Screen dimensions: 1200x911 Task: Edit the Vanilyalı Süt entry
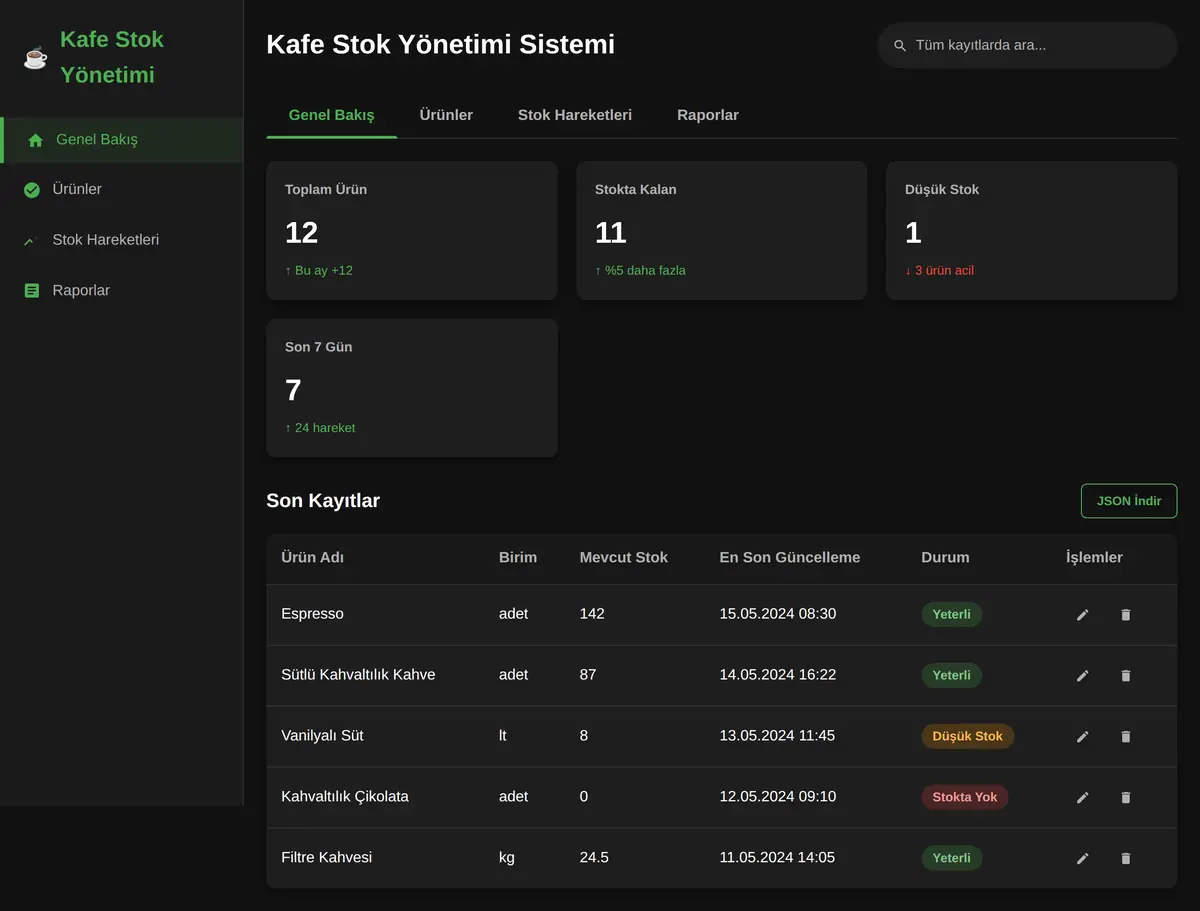click(x=1082, y=737)
